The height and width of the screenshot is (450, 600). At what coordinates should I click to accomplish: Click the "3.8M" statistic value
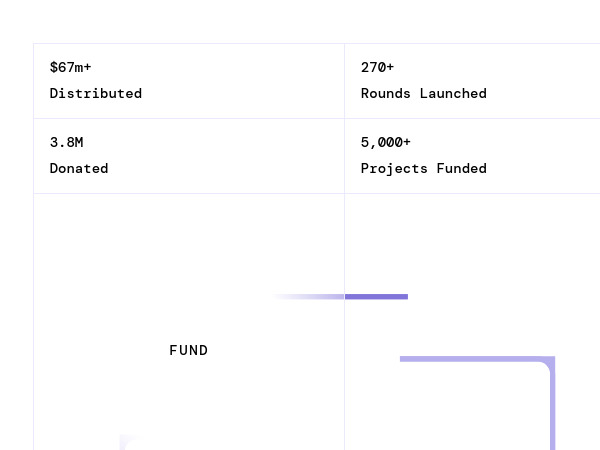pyautogui.click(x=66, y=142)
